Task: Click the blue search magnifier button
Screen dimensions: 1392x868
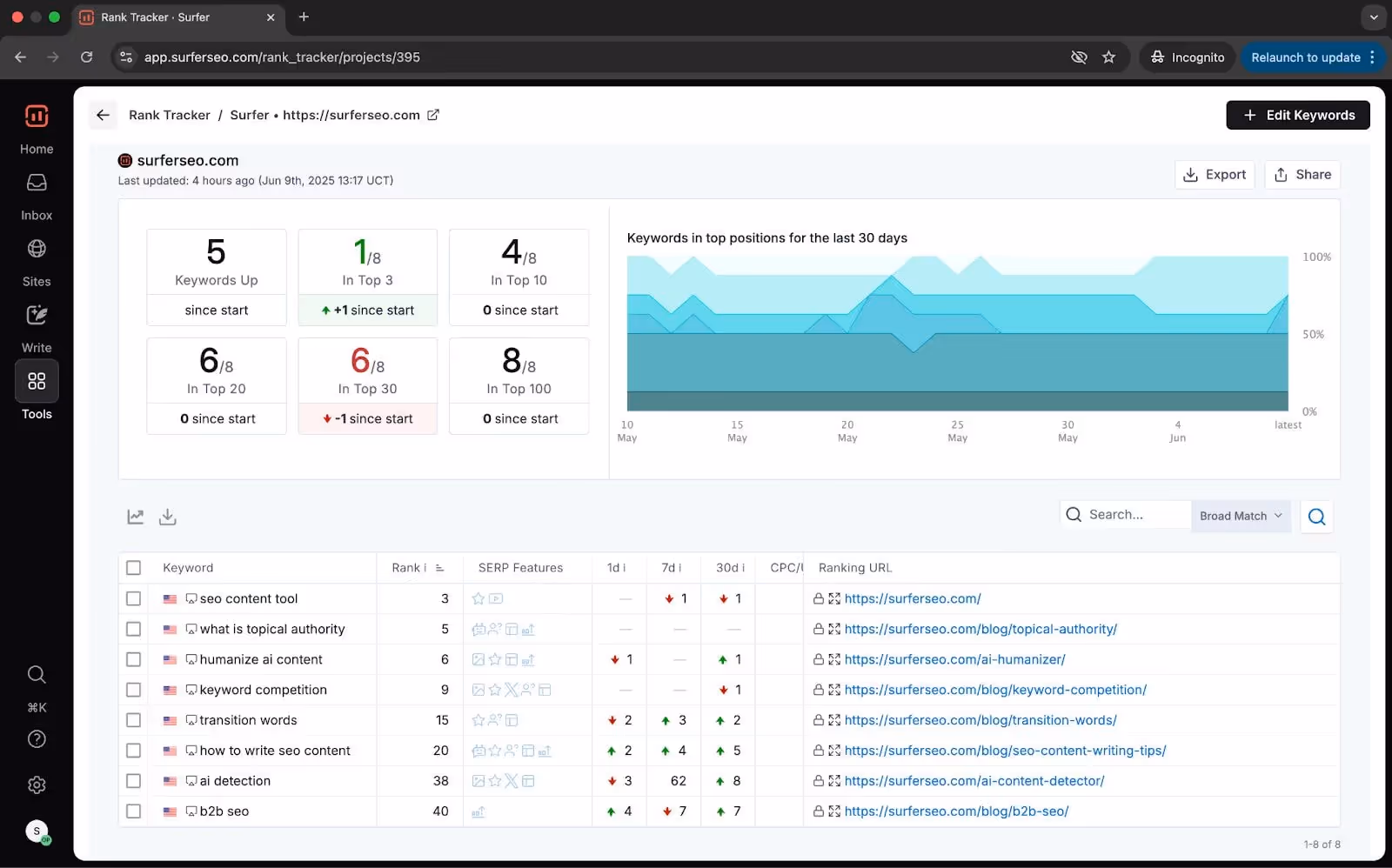Action: 1316,517
